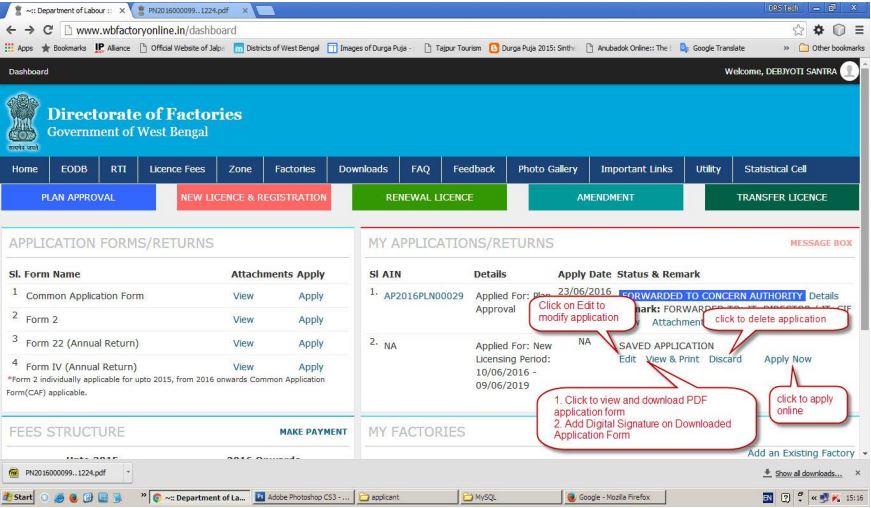Open application AP2016PLN00029
The height and width of the screenshot is (508, 871).
(x=423, y=296)
